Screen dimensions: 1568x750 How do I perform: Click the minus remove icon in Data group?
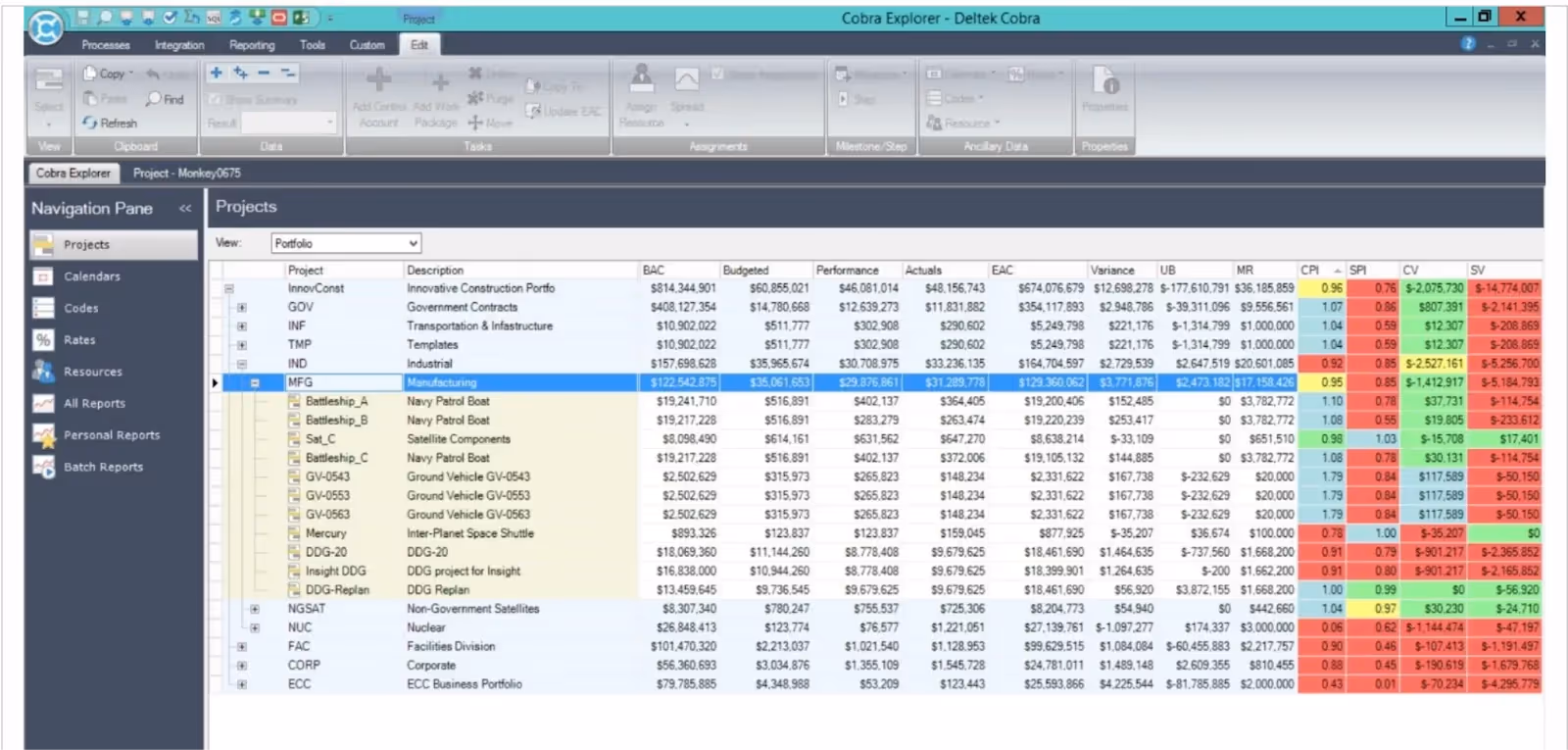pyautogui.click(x=264, y=73)
